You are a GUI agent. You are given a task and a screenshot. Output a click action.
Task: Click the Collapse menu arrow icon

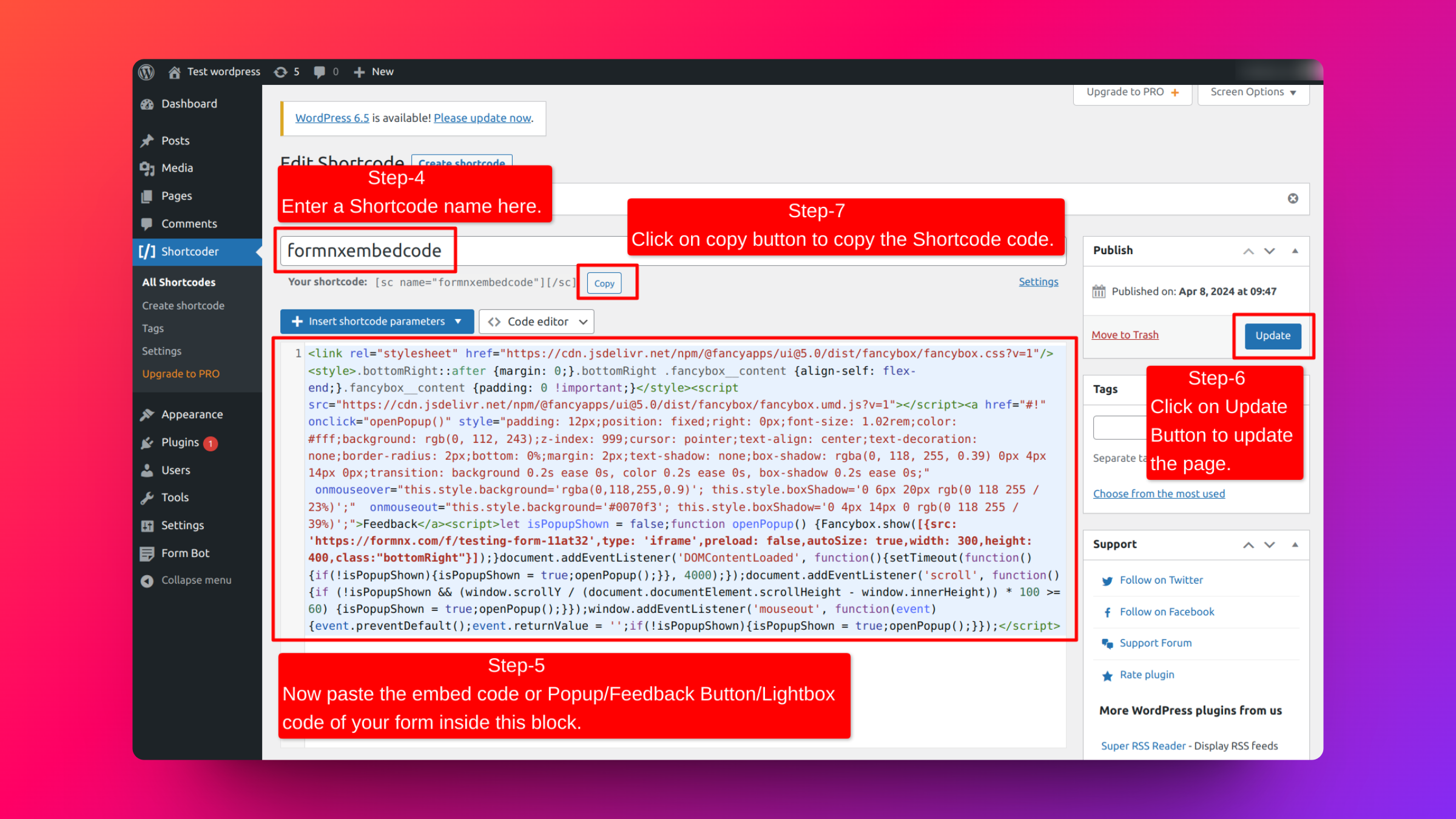click(x=147, y=581)
